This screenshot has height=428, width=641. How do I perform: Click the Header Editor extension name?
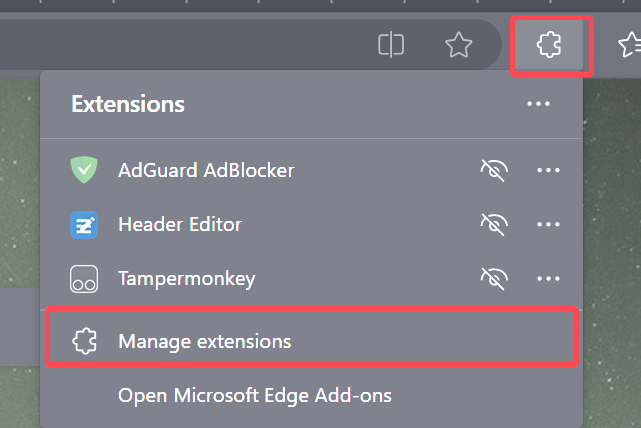[180, 224]
